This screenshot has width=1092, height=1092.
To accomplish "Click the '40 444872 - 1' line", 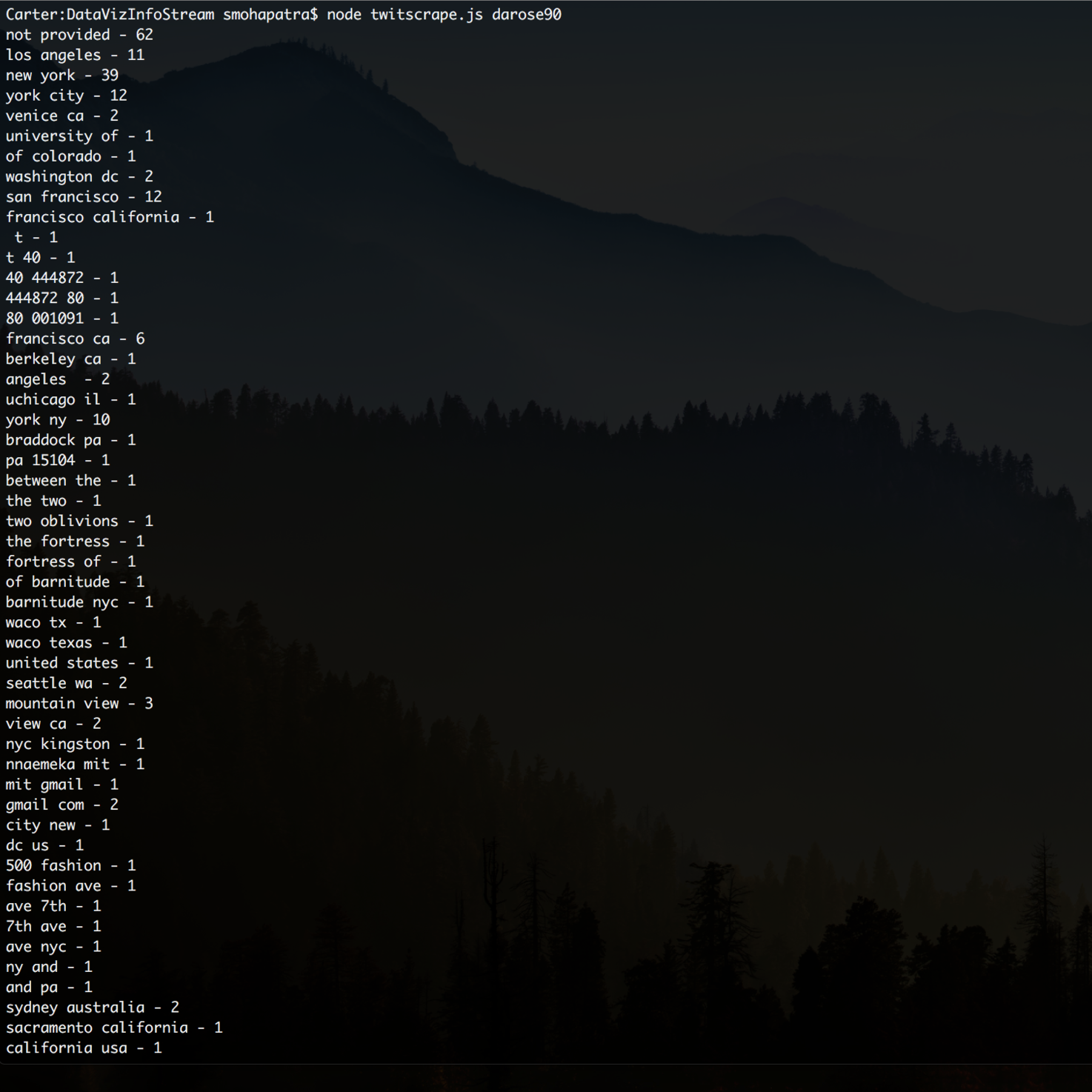I will tap(62, 278).
